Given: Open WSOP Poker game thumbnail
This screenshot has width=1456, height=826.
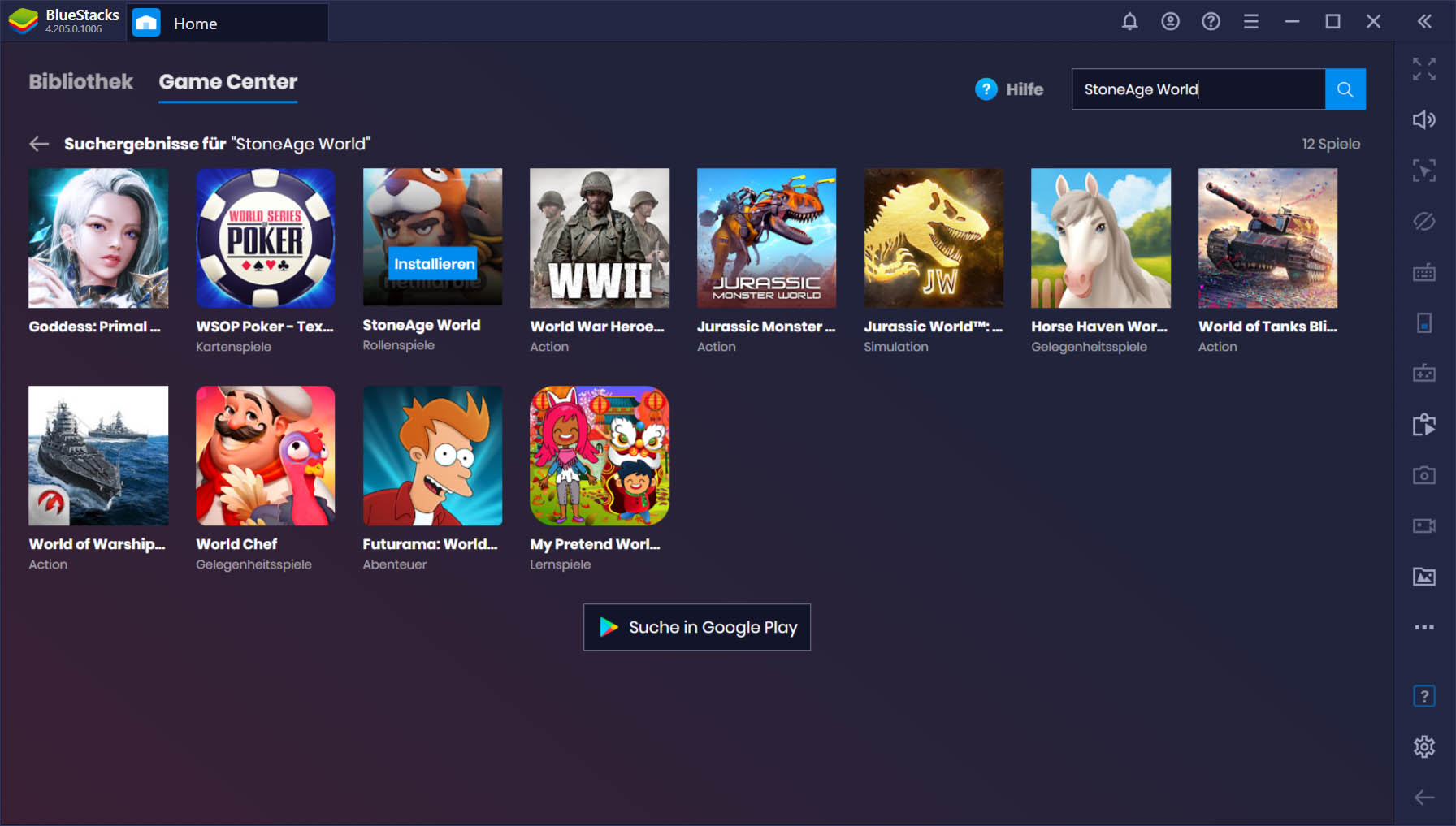Looking at the screenshot, I should (x=266, y=238).
